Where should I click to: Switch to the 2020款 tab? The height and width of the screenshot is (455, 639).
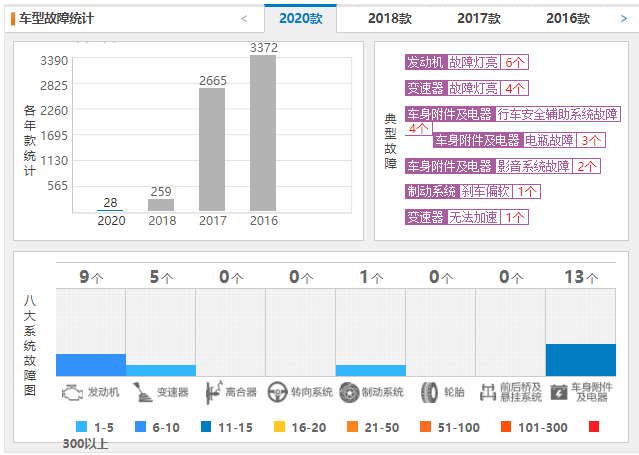(301, 18)
